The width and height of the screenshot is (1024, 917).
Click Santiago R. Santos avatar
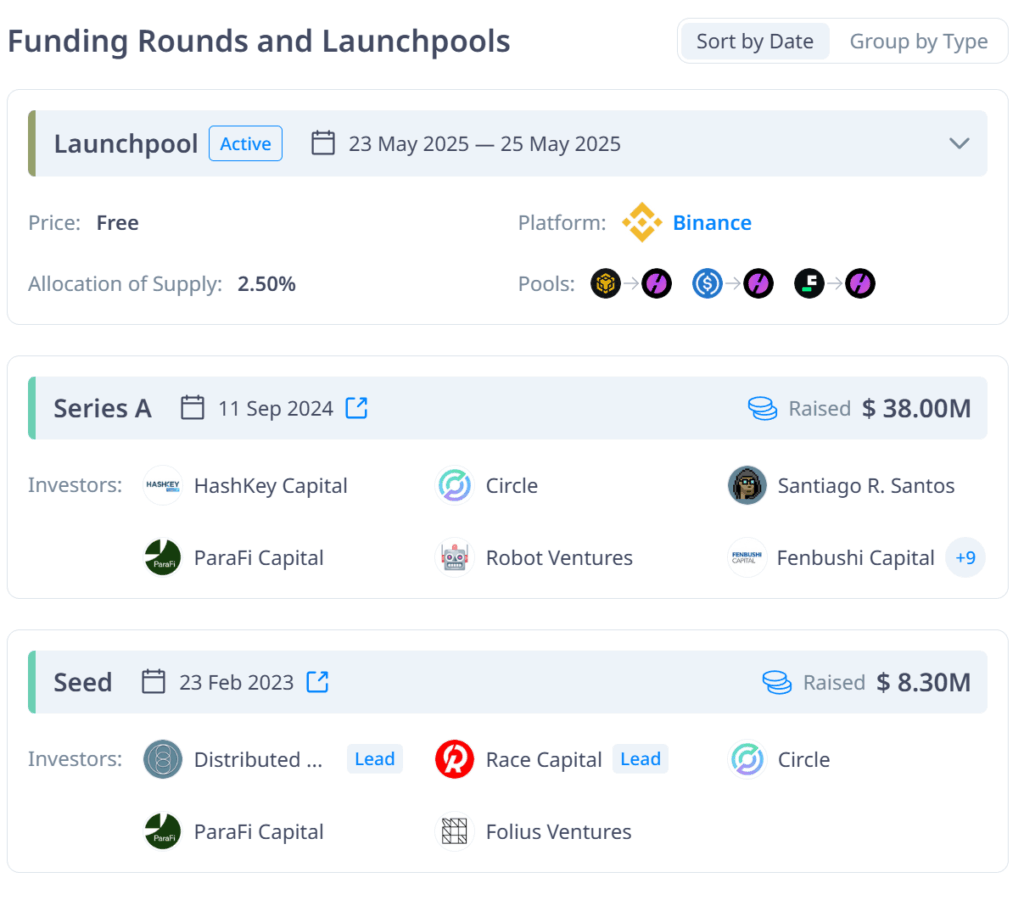pyautogui.click(x=747, y=485)
